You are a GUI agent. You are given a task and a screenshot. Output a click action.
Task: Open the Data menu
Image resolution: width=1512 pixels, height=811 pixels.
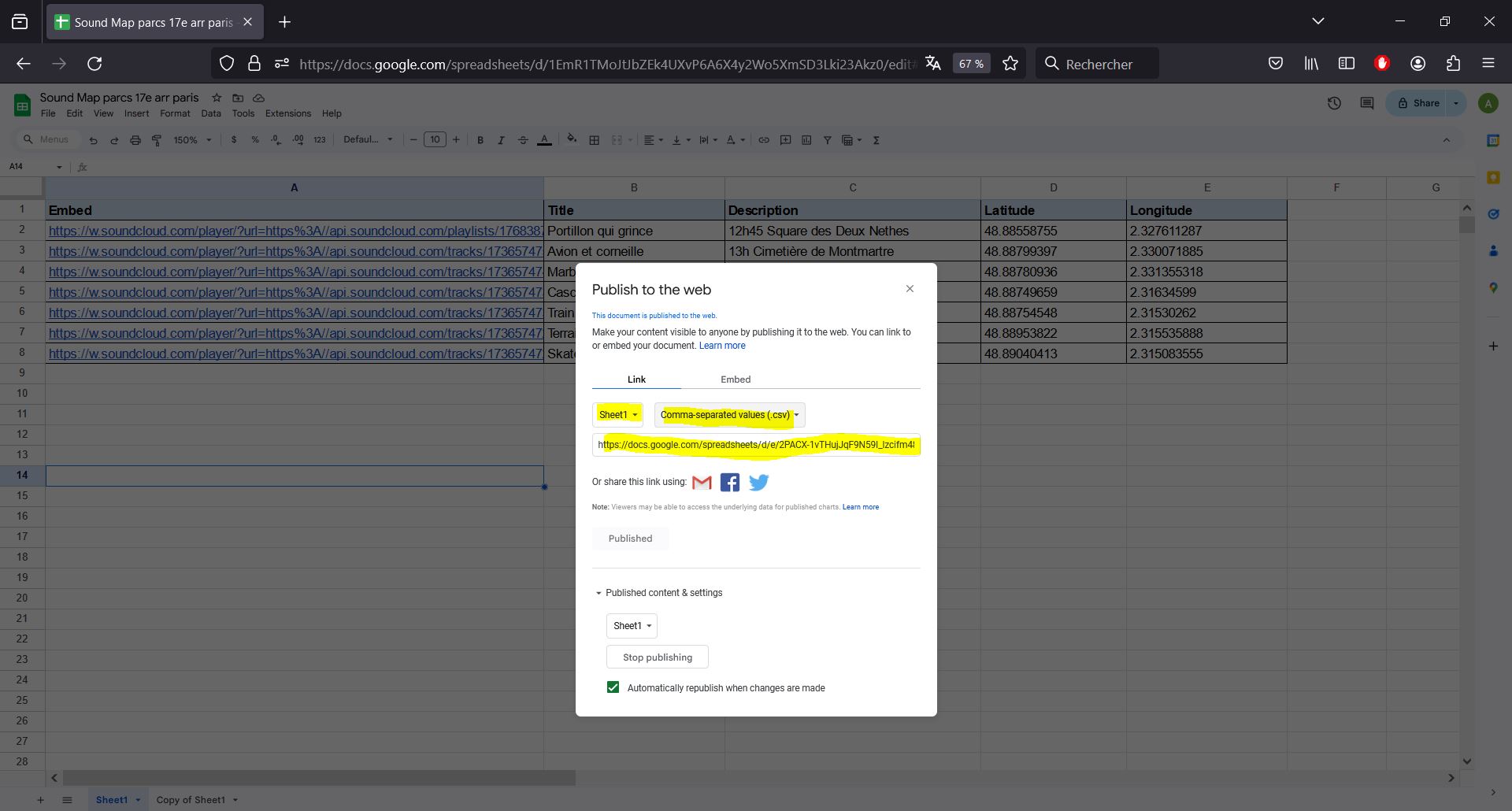pos(211,113)
